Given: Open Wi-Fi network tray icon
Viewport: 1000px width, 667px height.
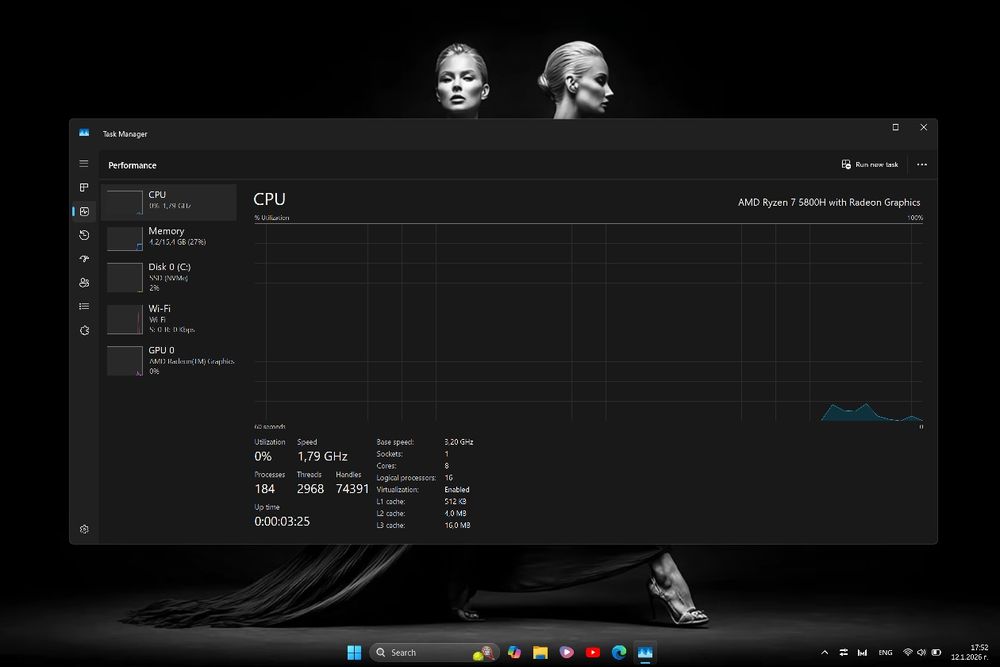Looking at the screenshot, I should (x=908, y=652).
